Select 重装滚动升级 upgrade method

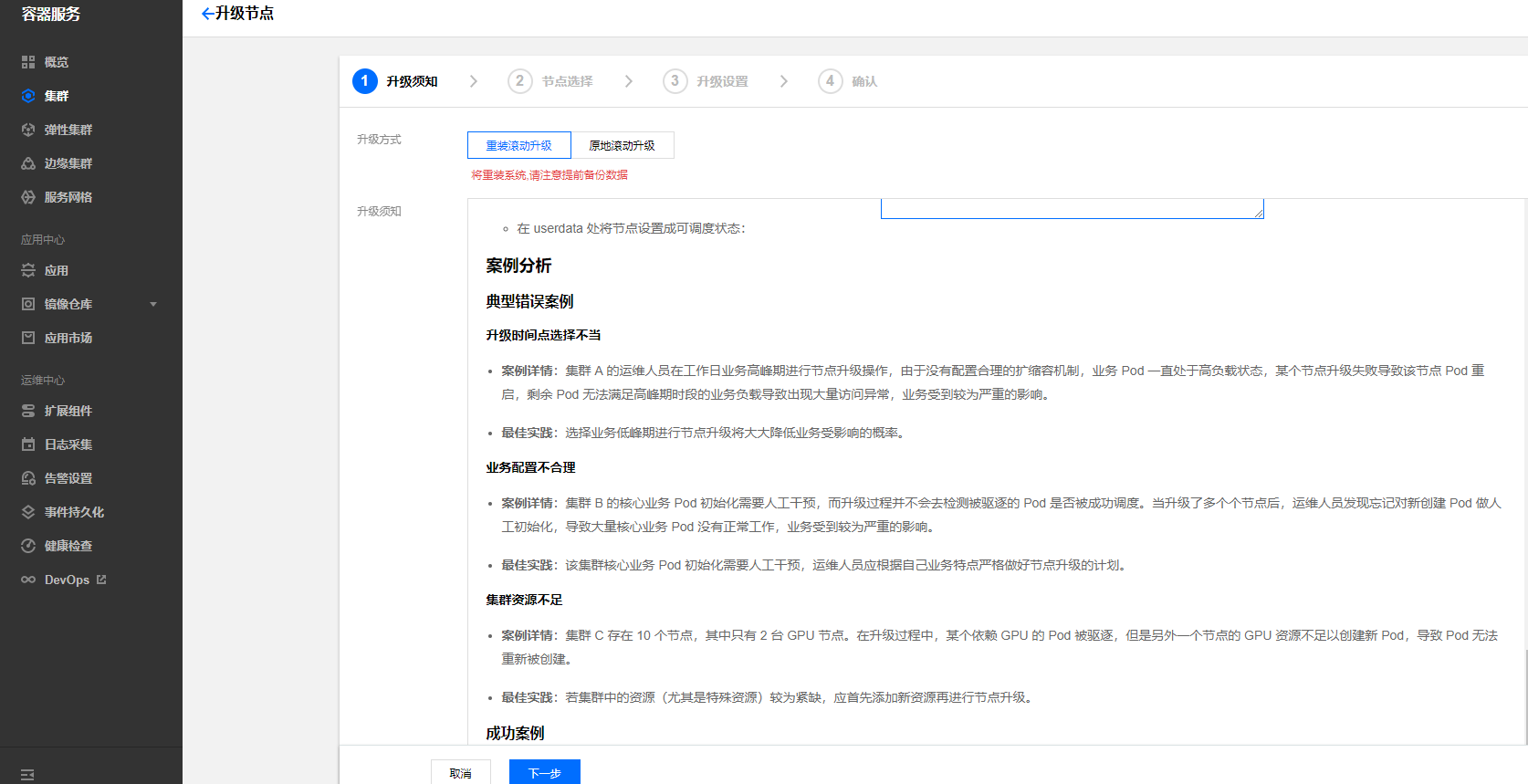point(519,145)
